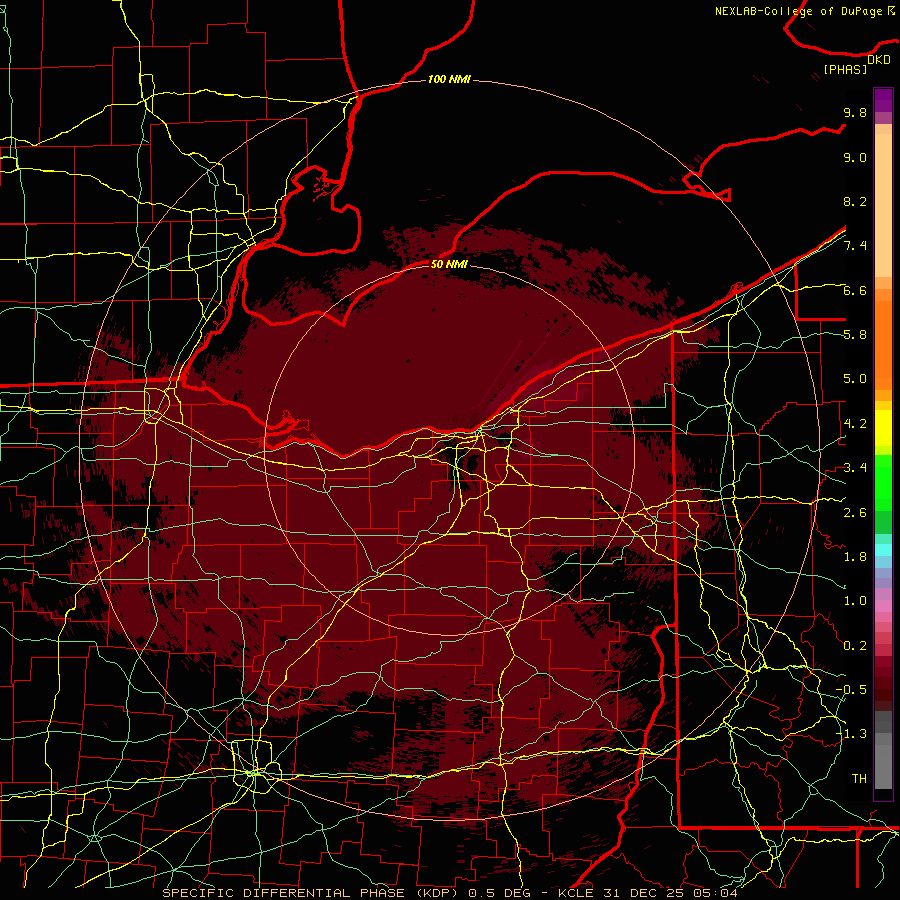Click the -0.5 scale label
The height and width of the screenshot is (900, 900).
tap(851, 690)
